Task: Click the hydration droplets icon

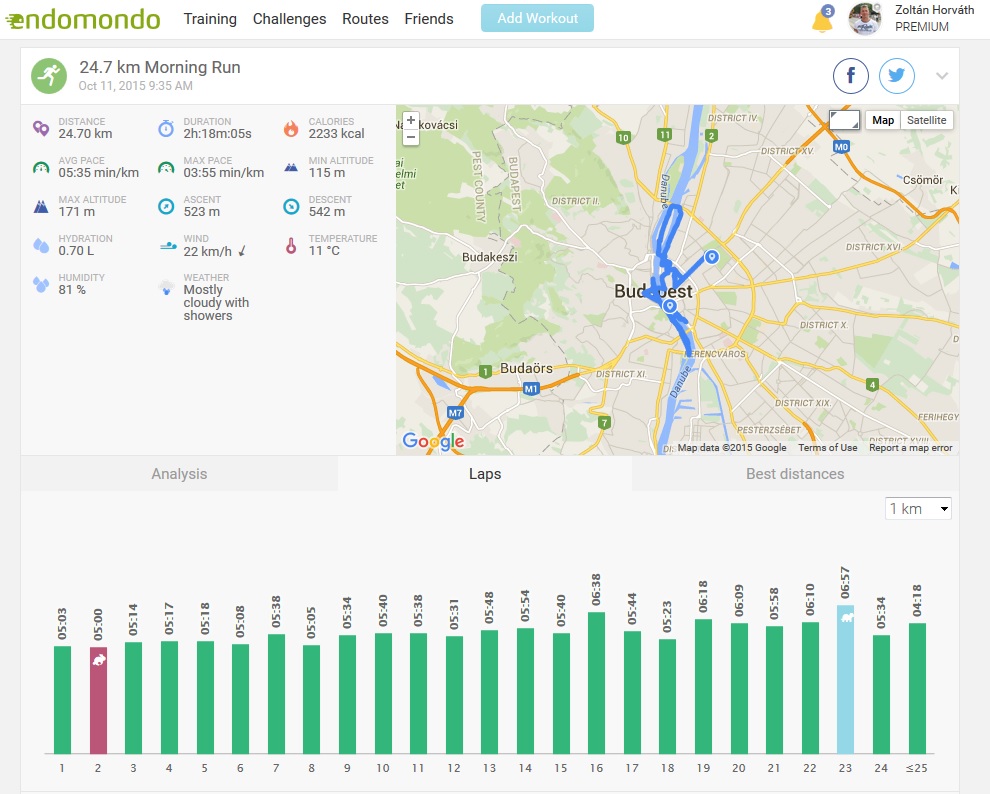Action: pyautogui.click(x=41, y=246)
